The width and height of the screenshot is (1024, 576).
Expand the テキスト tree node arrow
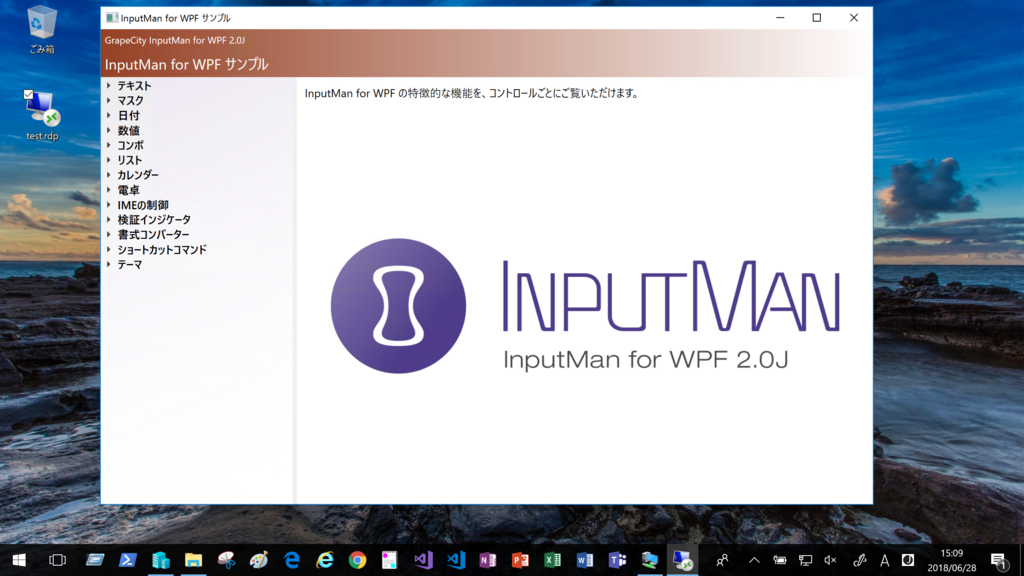tap(109, 86)
